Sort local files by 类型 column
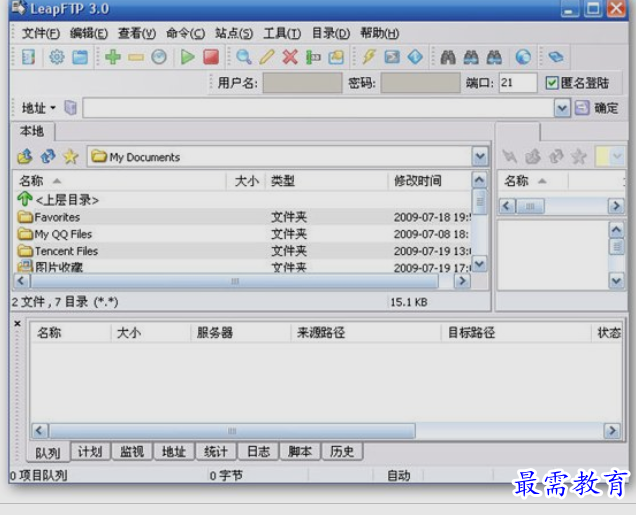This screenshot has width=636, height=515. point(327,181)
